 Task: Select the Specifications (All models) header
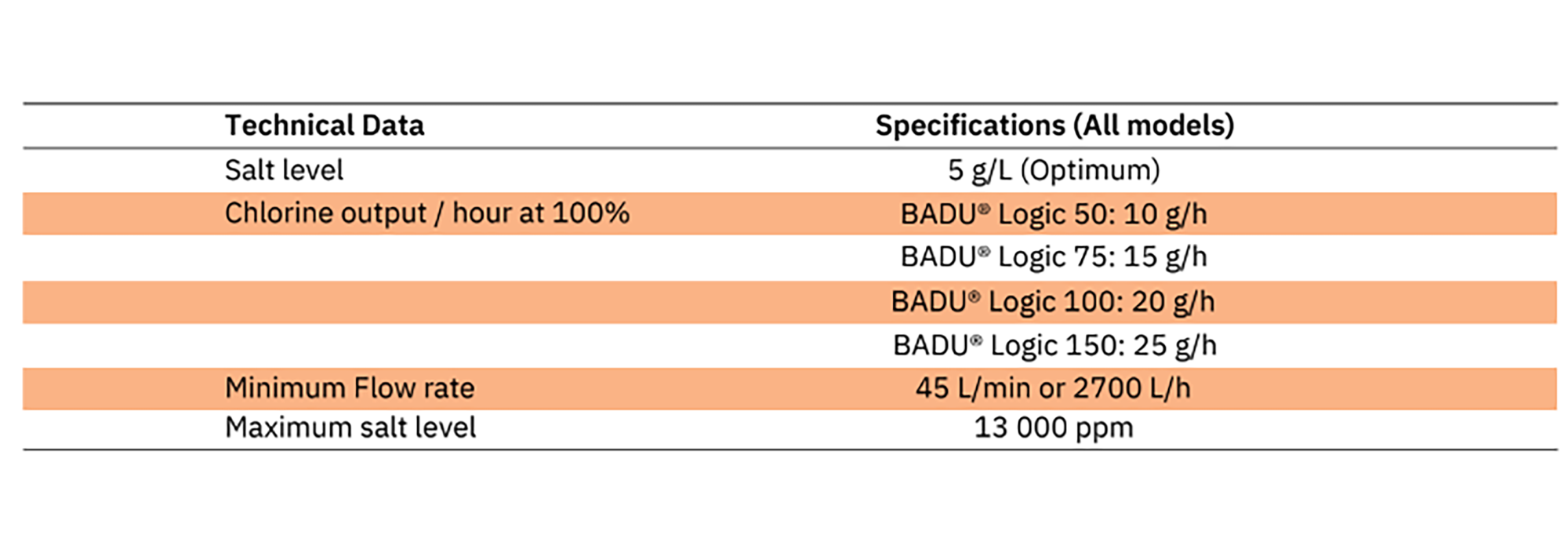click(1054, 125)
